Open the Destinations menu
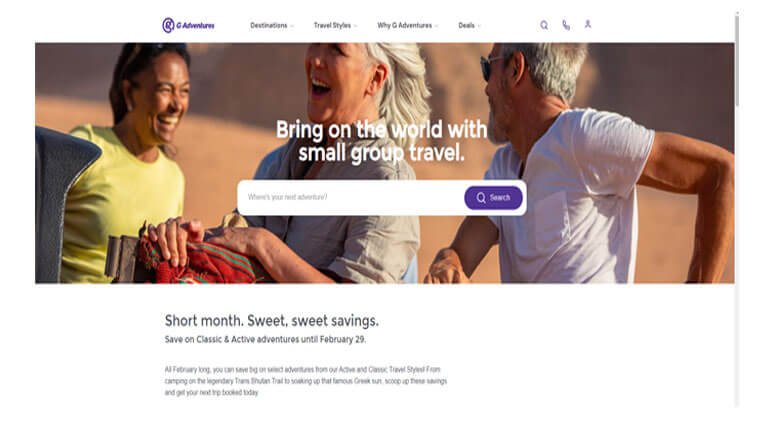 [x=269, y=25]
